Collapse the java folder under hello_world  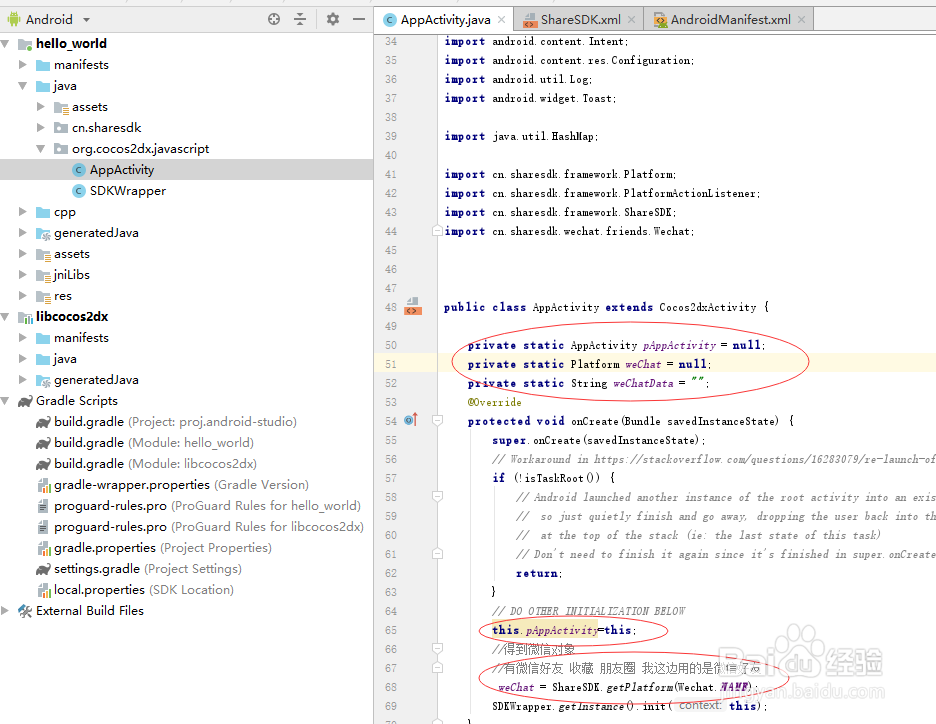coord(23,85)
